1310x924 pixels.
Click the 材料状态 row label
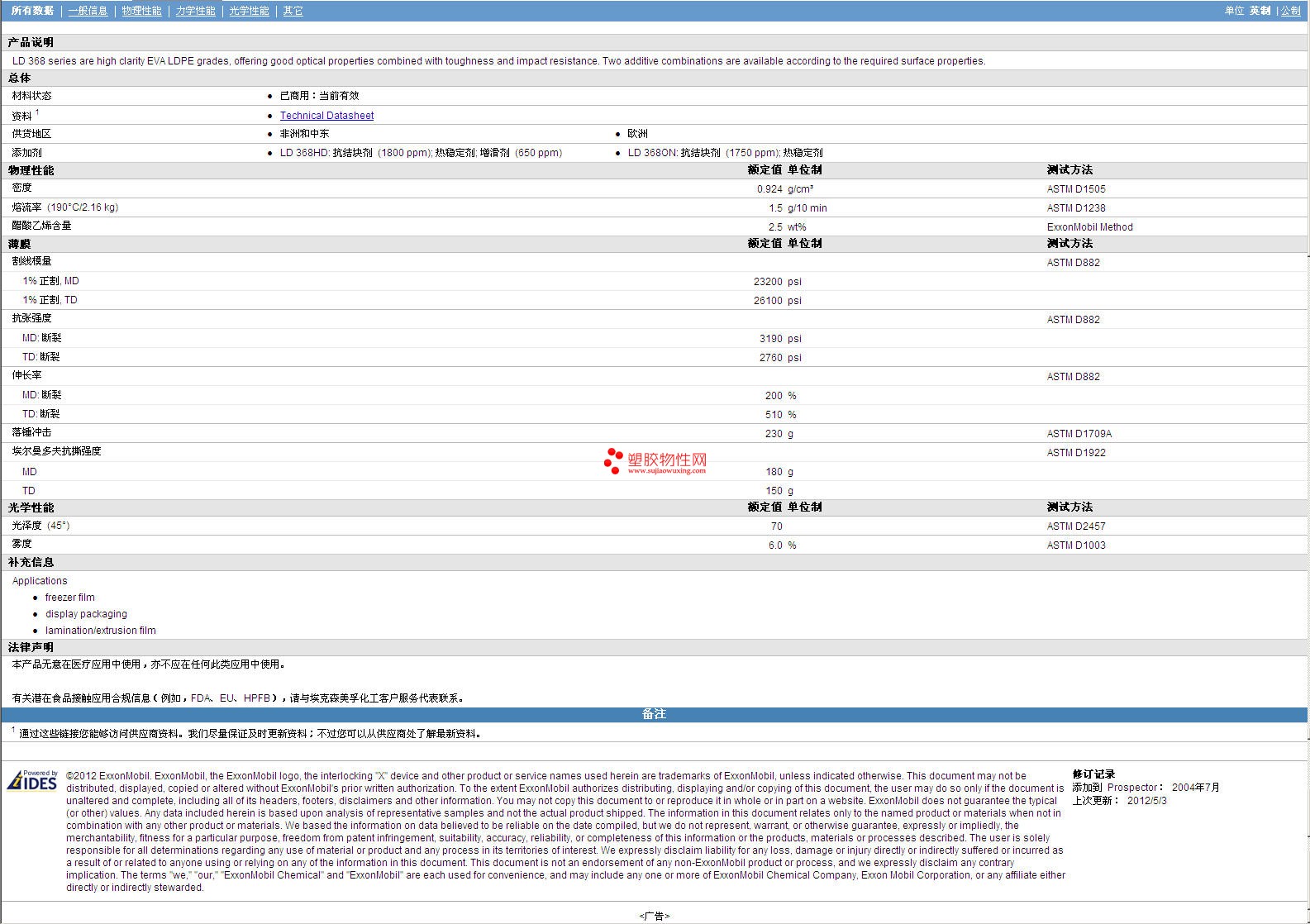pyautogui.click(x=31, y=96)
